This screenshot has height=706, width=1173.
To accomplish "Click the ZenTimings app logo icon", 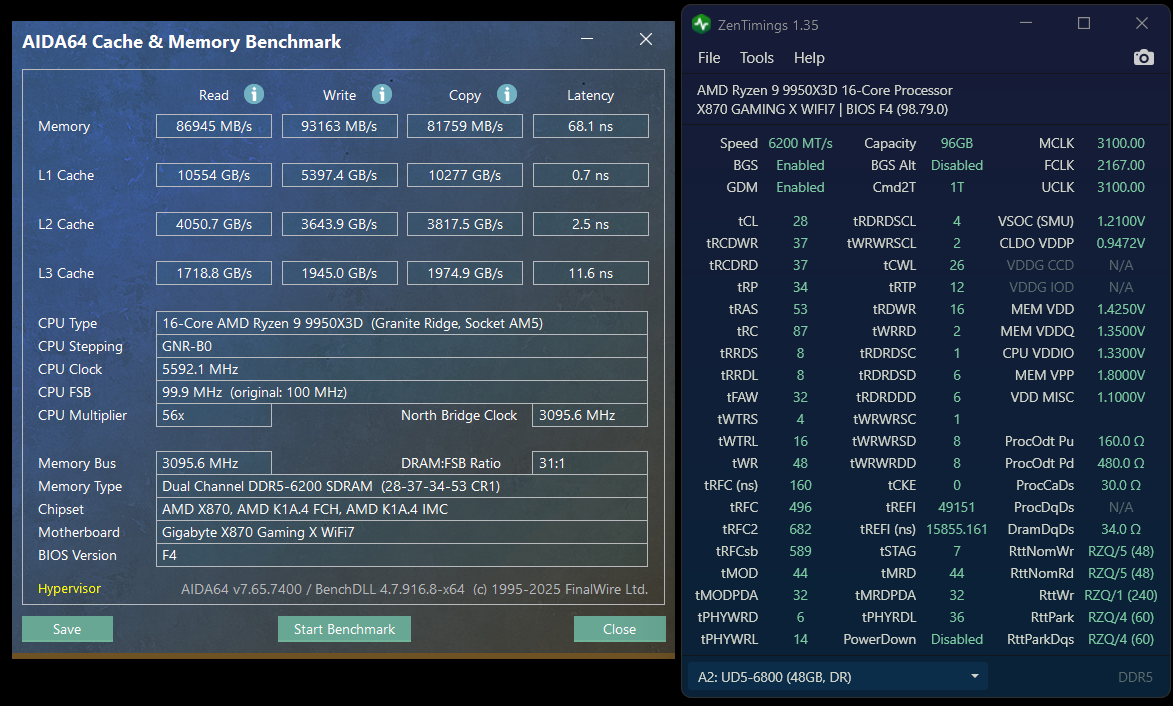I will click(x=701, y=25).
